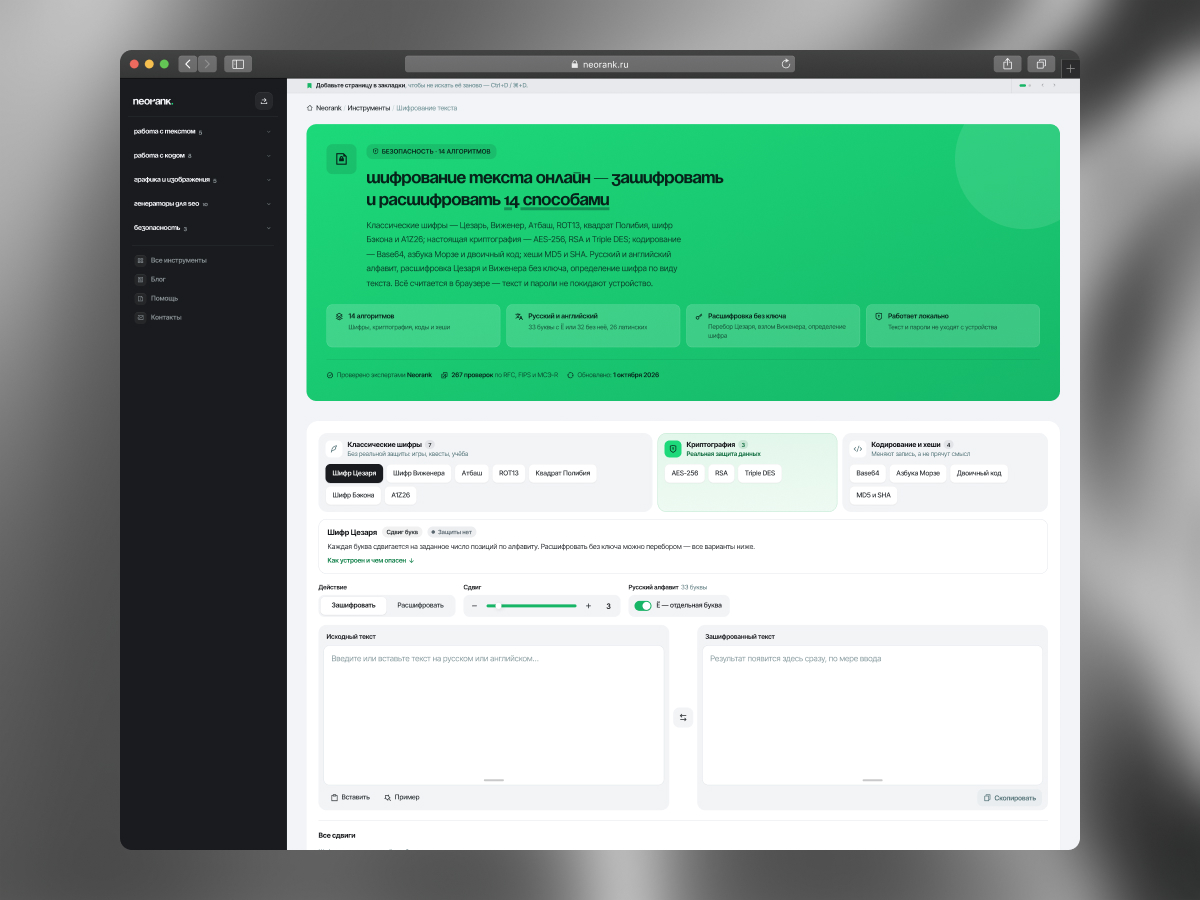
Task: Click the Контакты envelope icon in sidebar
Action: coord(140,317)
